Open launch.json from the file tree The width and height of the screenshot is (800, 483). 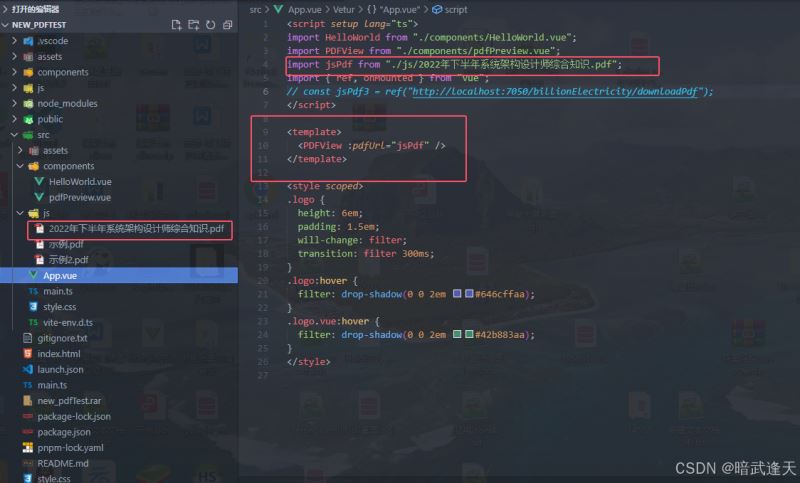(x=60, y=369)
